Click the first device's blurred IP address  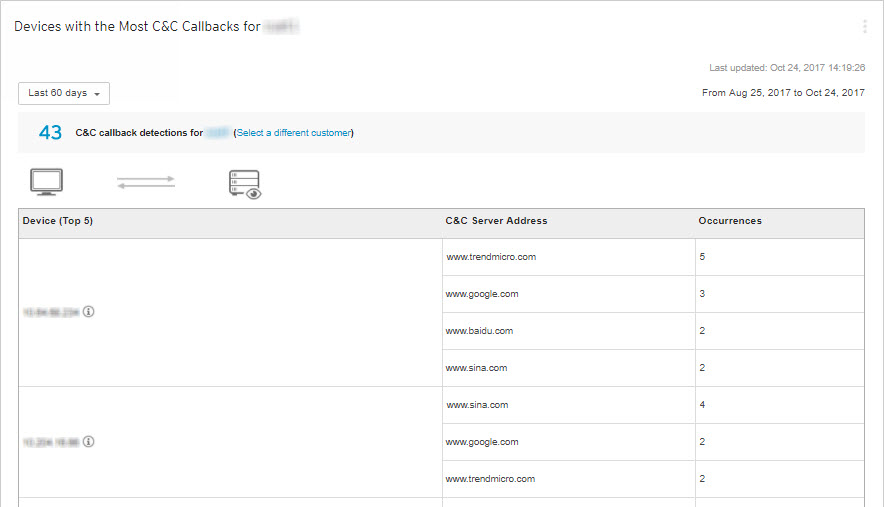tap(50, 312)
